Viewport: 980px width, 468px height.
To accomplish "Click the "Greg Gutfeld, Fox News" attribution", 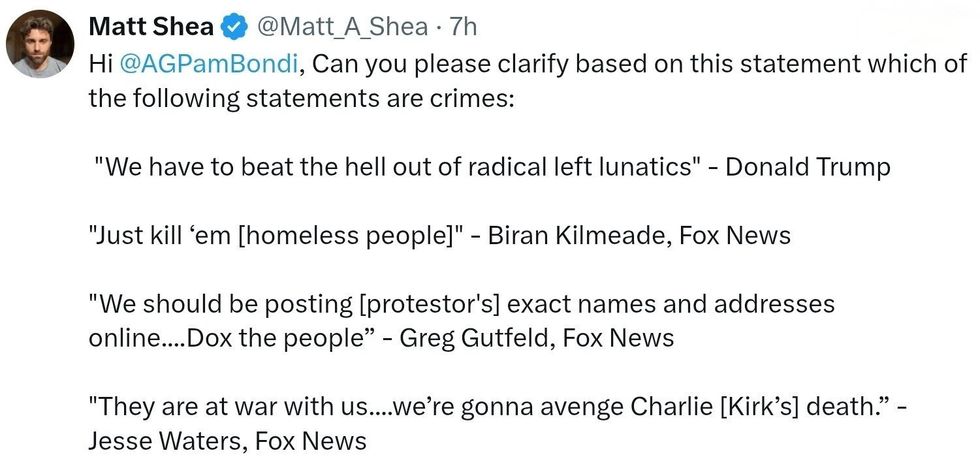I will pyautogui.click(x=536, y=338).
